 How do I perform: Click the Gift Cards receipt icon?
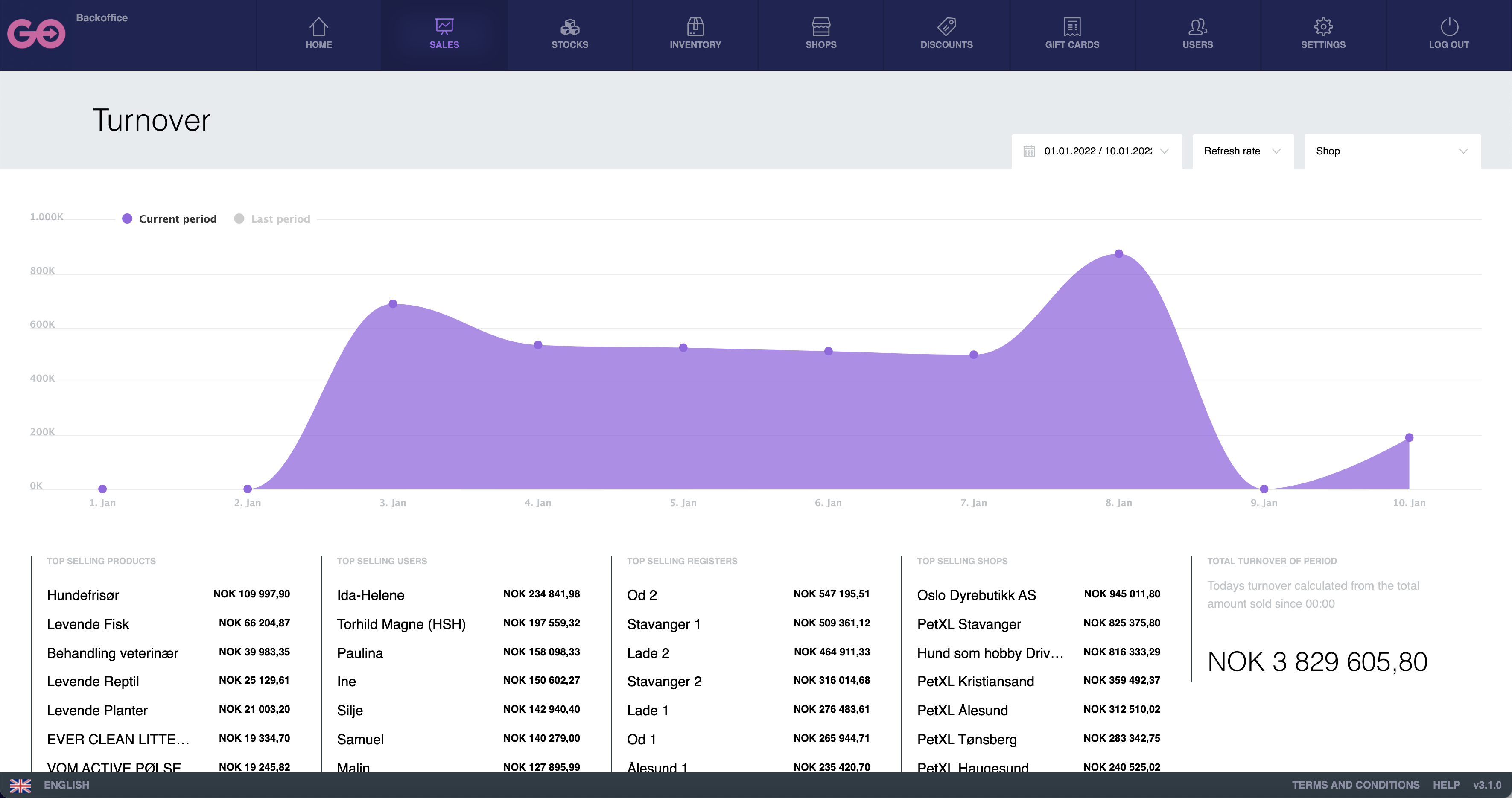[x=1072, y=27]
